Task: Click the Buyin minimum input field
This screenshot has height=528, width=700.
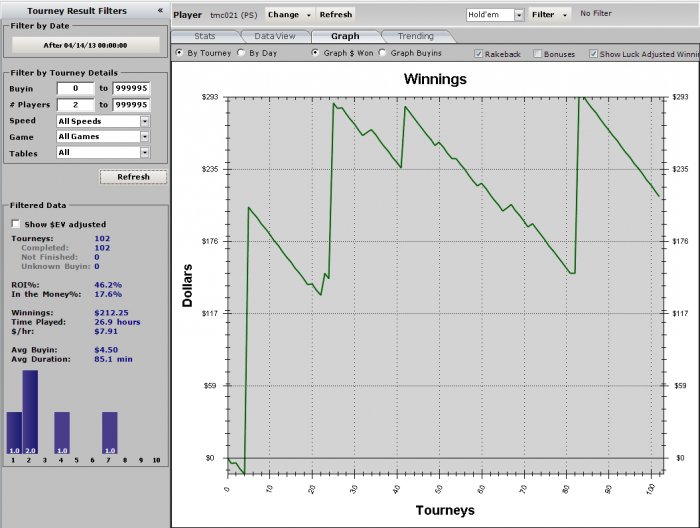Action: click(x=75, y=88)
